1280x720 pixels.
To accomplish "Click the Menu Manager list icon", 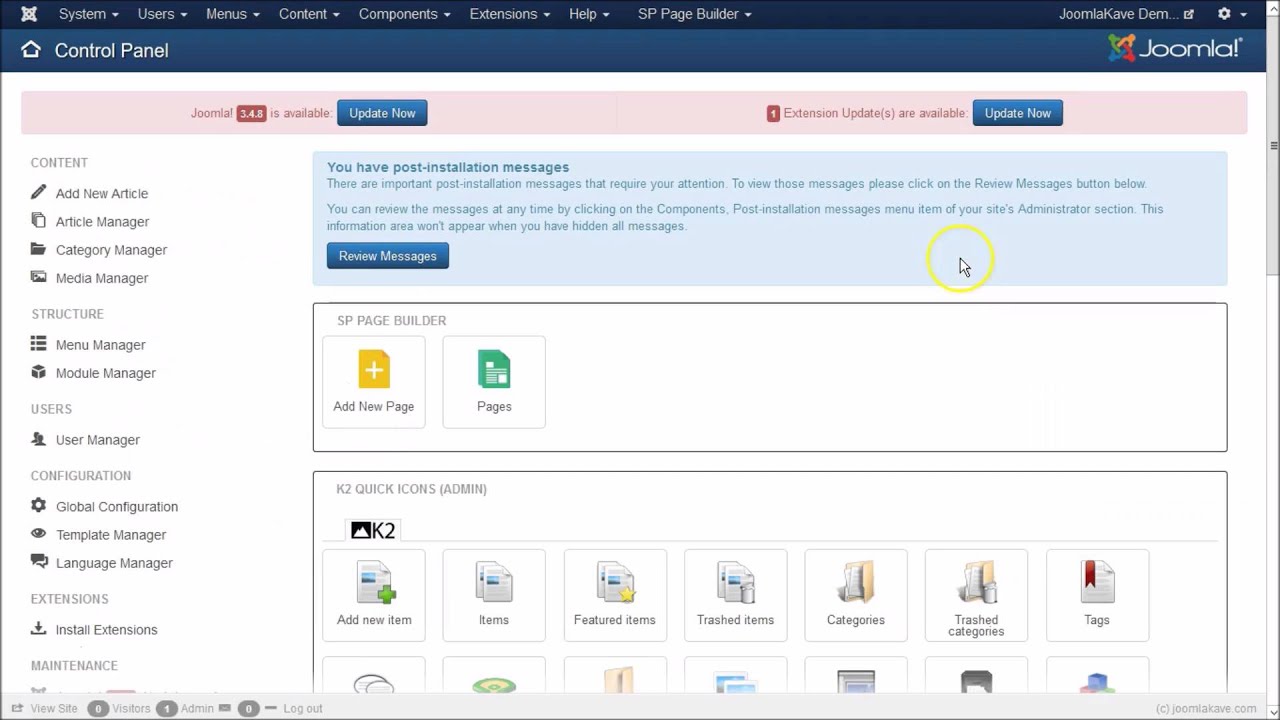I will click(x=38, y=343).
